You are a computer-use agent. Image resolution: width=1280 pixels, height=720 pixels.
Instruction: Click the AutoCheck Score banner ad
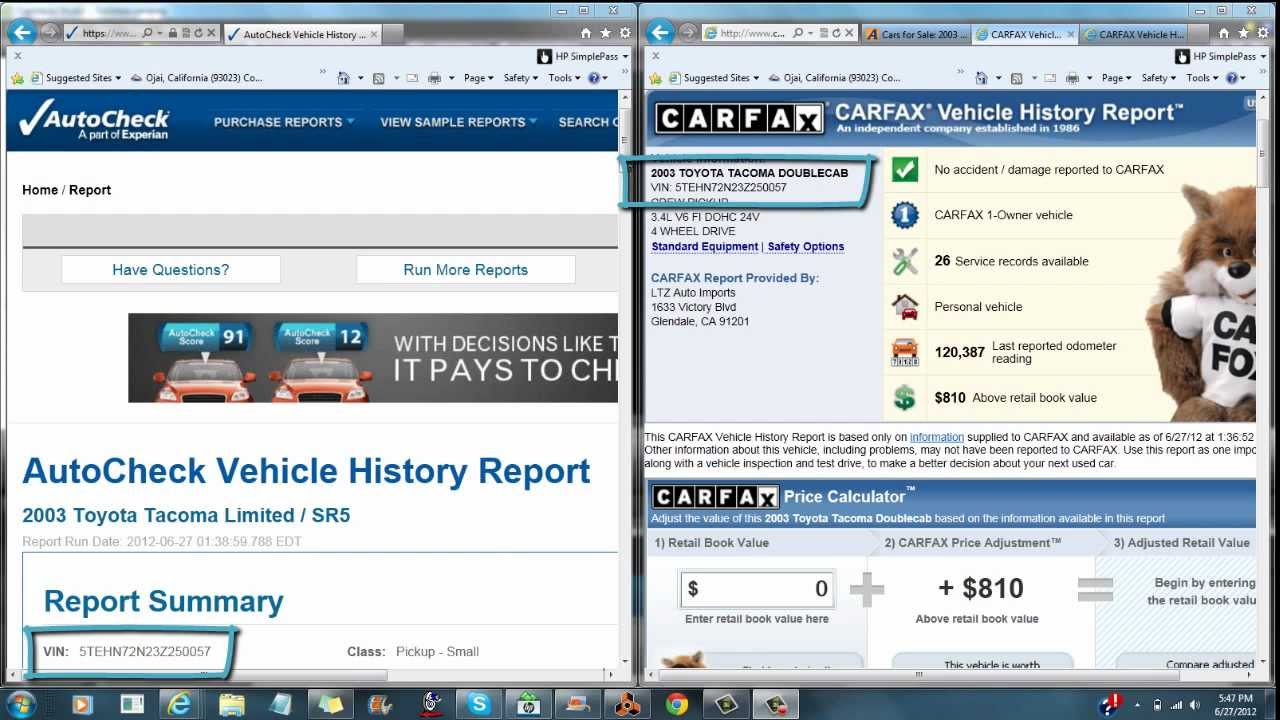click(373, 358)
